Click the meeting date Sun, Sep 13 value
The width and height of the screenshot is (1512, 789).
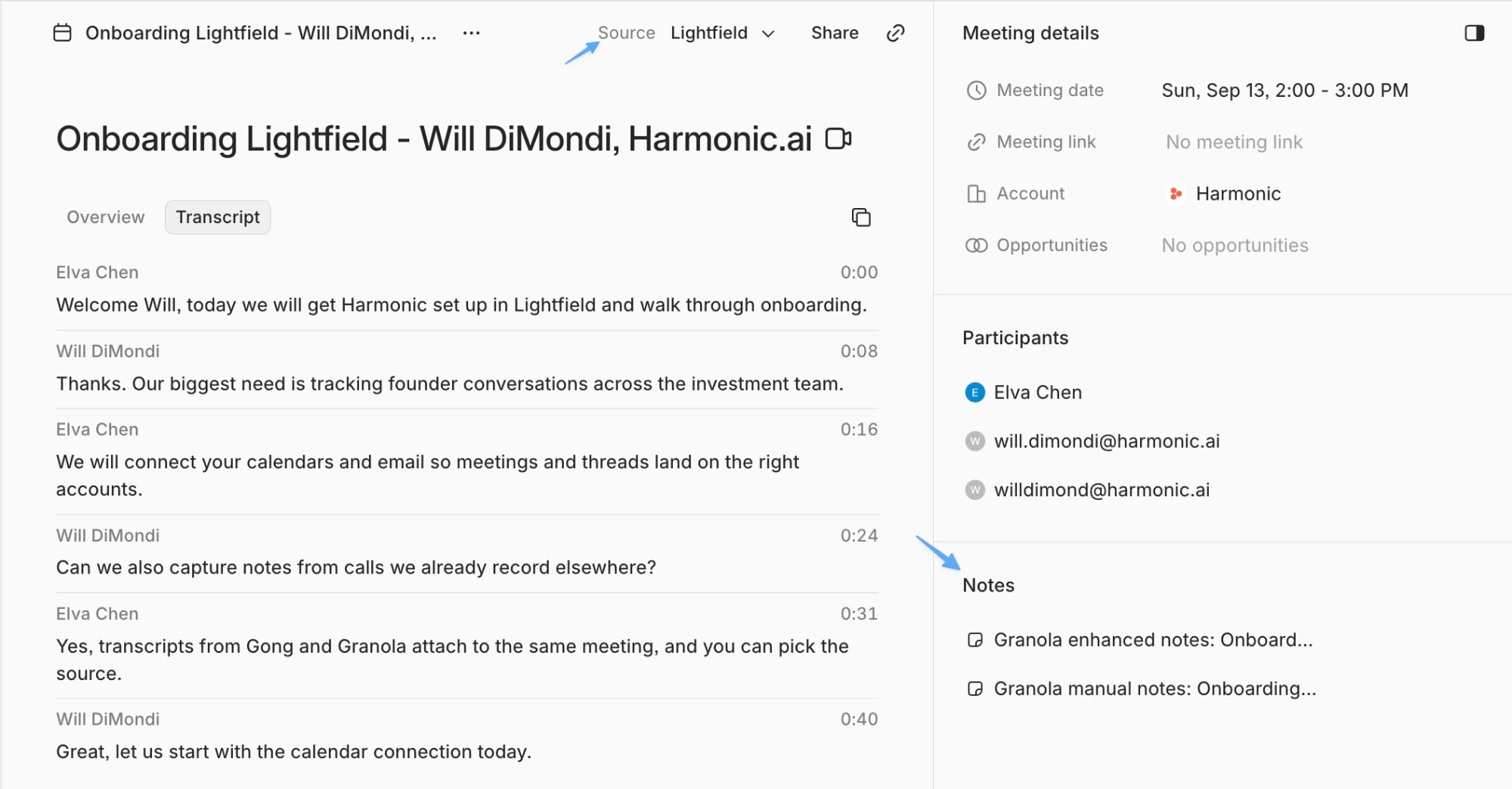(1284, 91)
